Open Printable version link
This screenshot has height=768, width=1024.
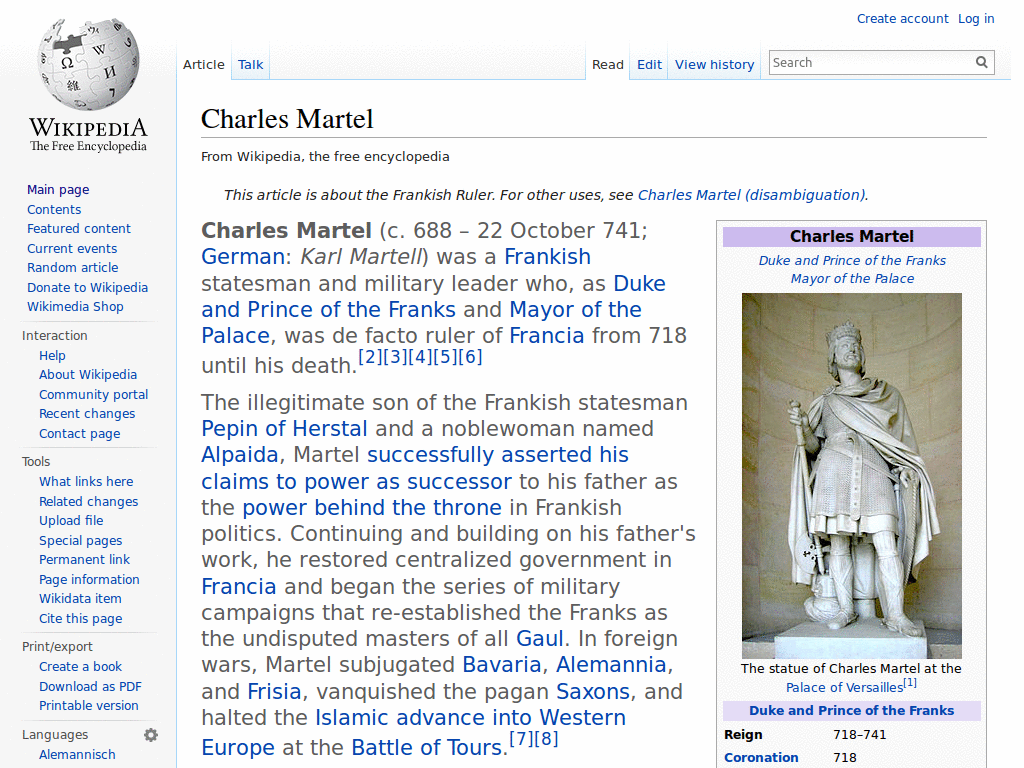point(89,706)
